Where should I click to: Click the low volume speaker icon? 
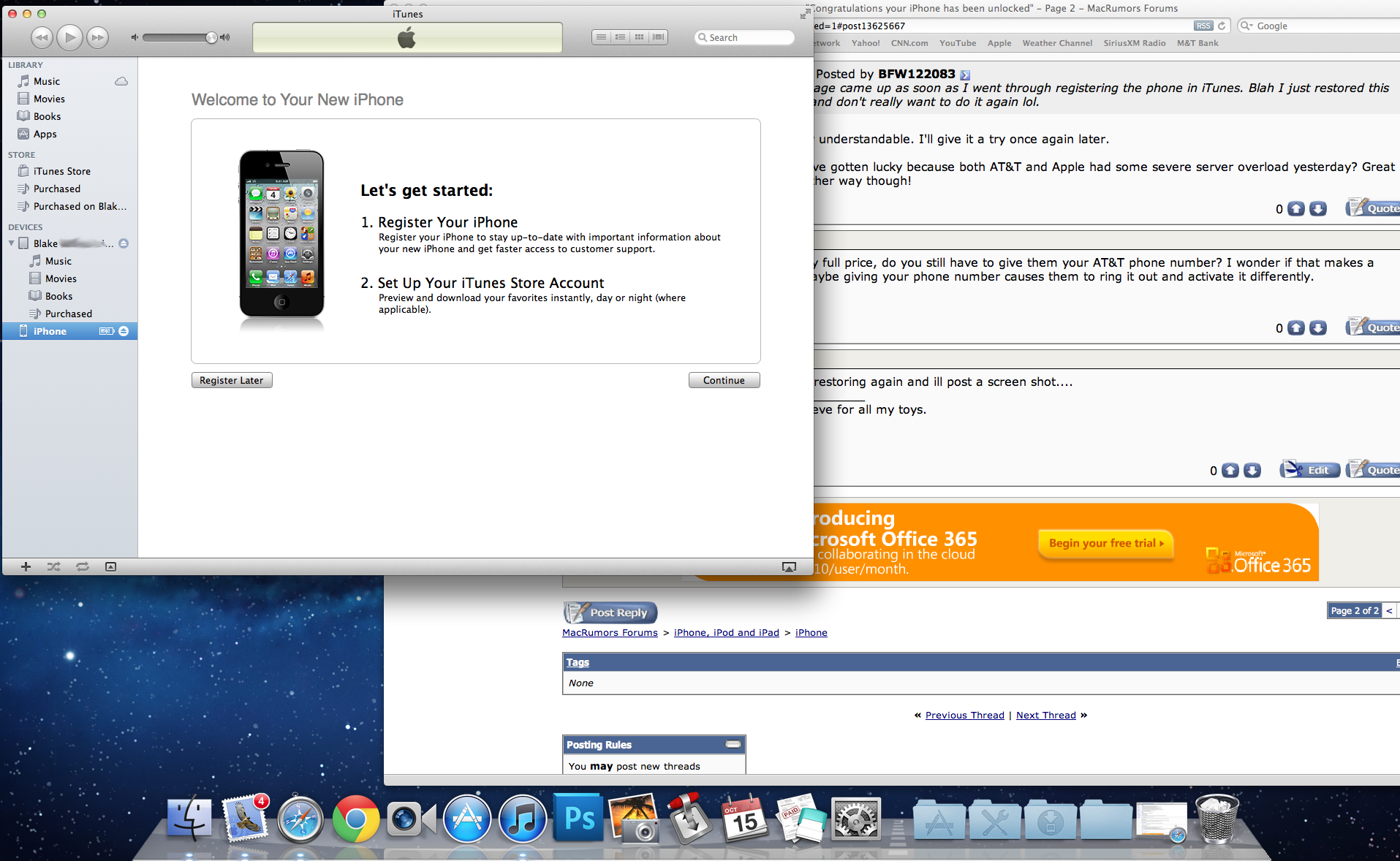(x=135, y=37)
